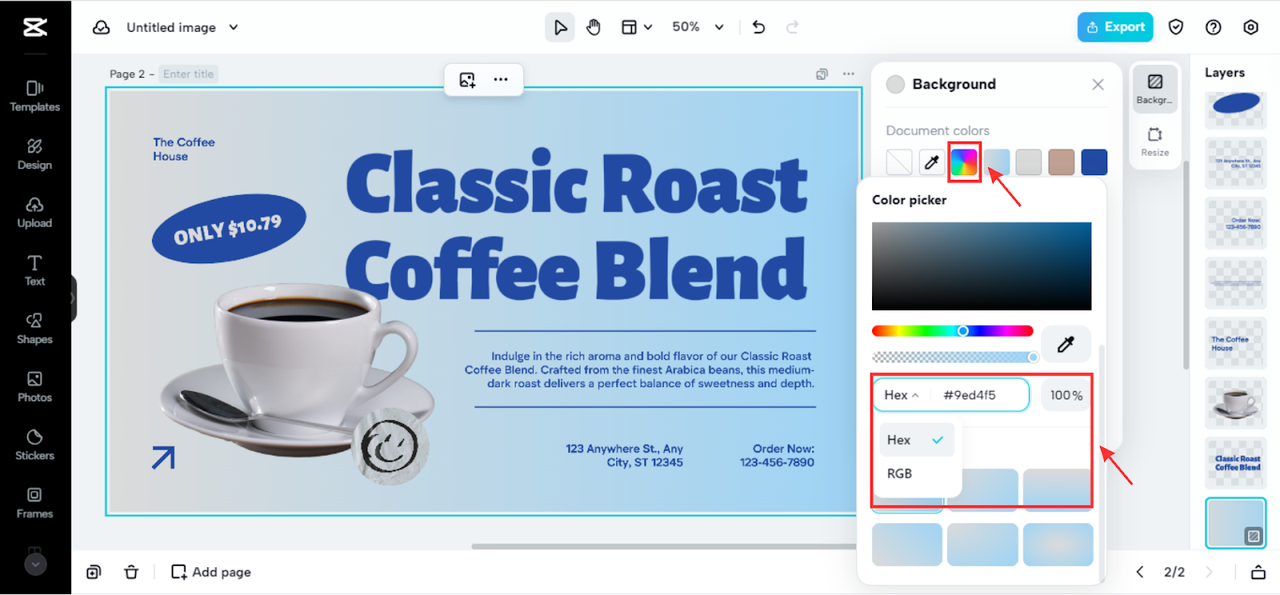Open the Stickers sidebar panel

pyautogui.click(x=35, y=444)
